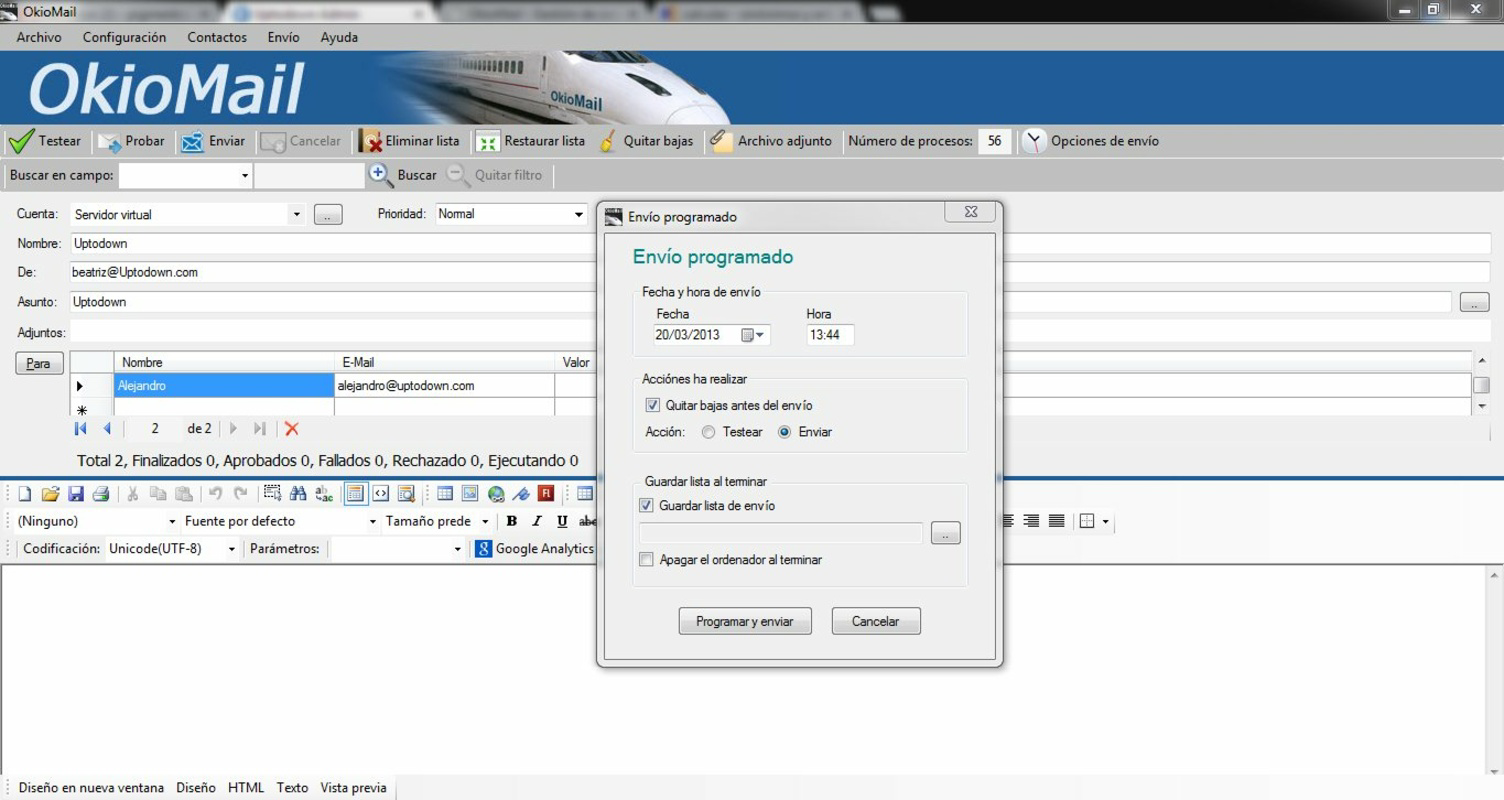Click the Eliminar lista toolbar button
This screenshot has width=1504, height=800.
point(410,141)
